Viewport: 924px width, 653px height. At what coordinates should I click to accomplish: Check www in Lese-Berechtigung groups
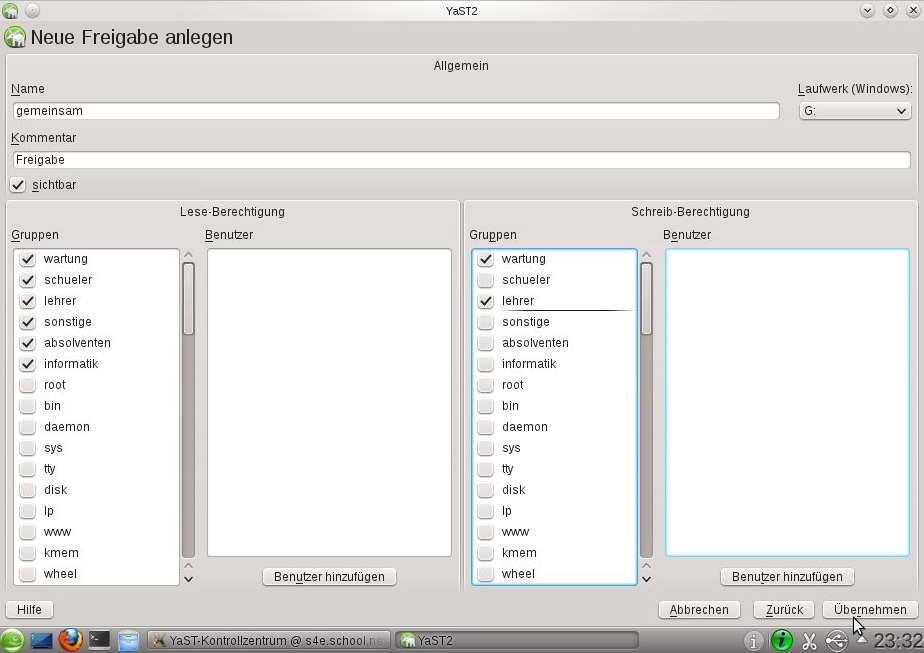point(27,532)
